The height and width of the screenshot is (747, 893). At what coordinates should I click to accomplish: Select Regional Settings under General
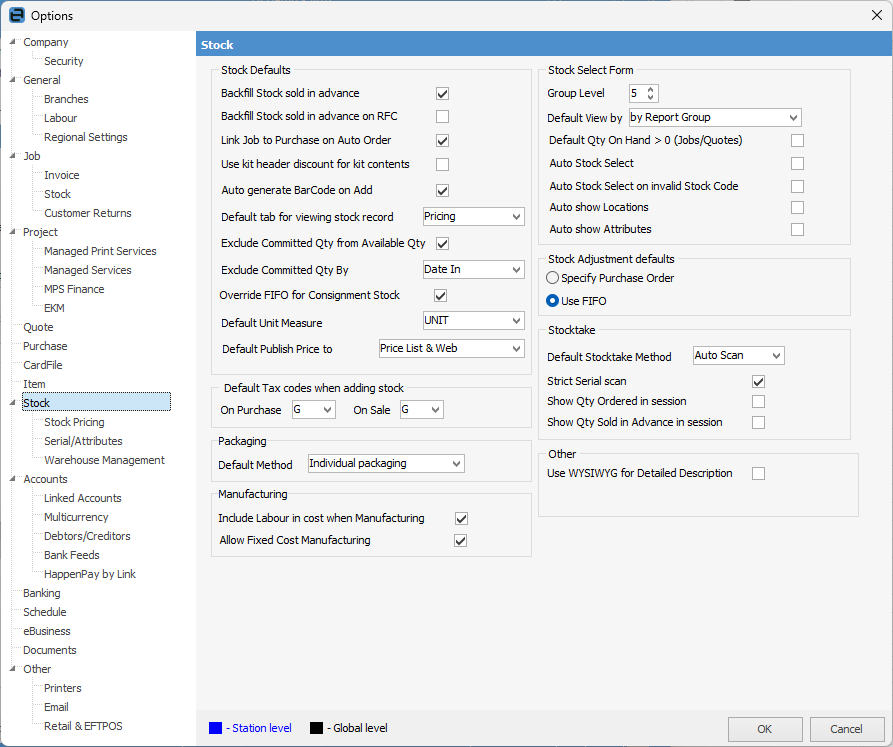point(85,137)
